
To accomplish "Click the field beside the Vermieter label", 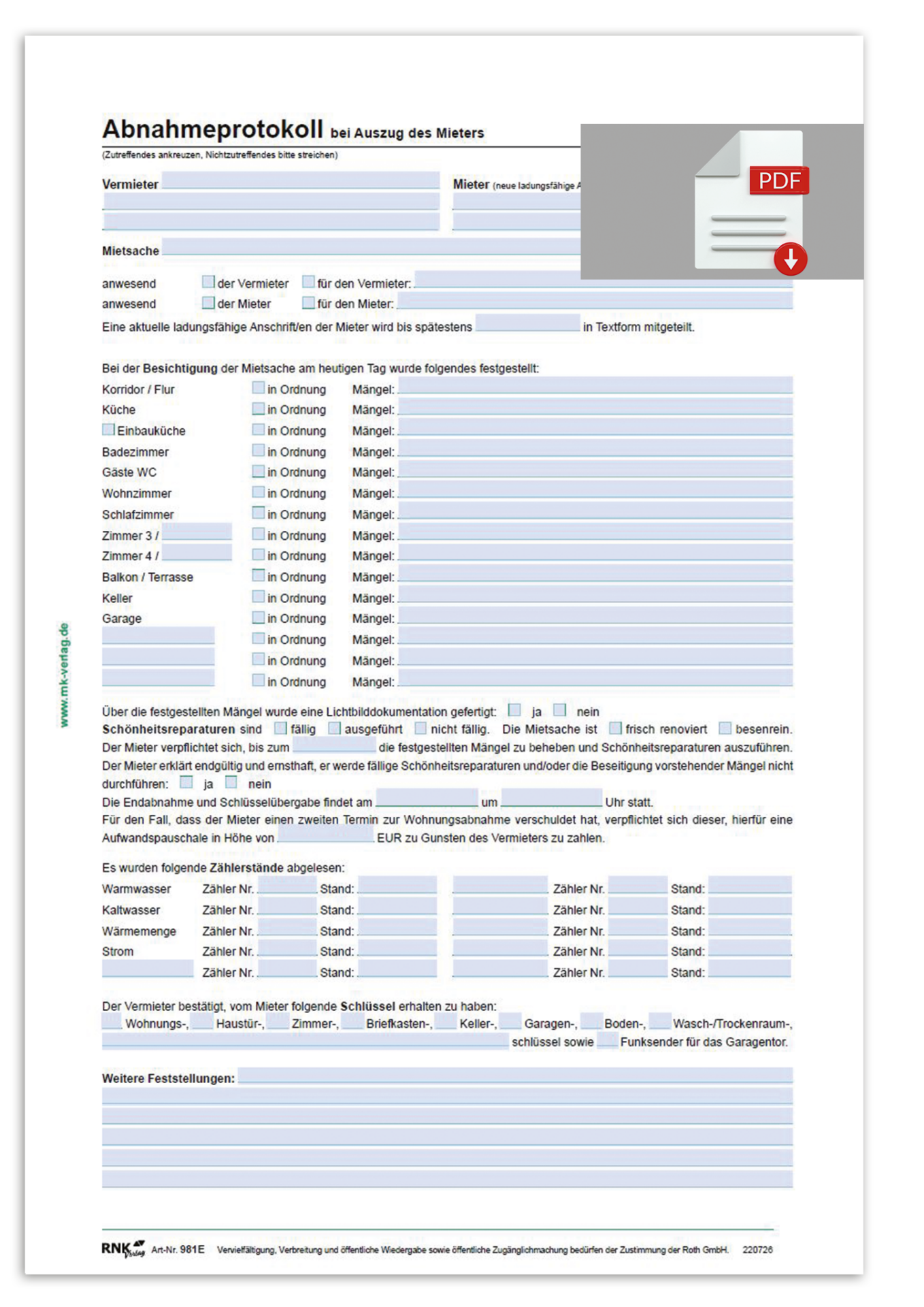I will coord(300,180).
